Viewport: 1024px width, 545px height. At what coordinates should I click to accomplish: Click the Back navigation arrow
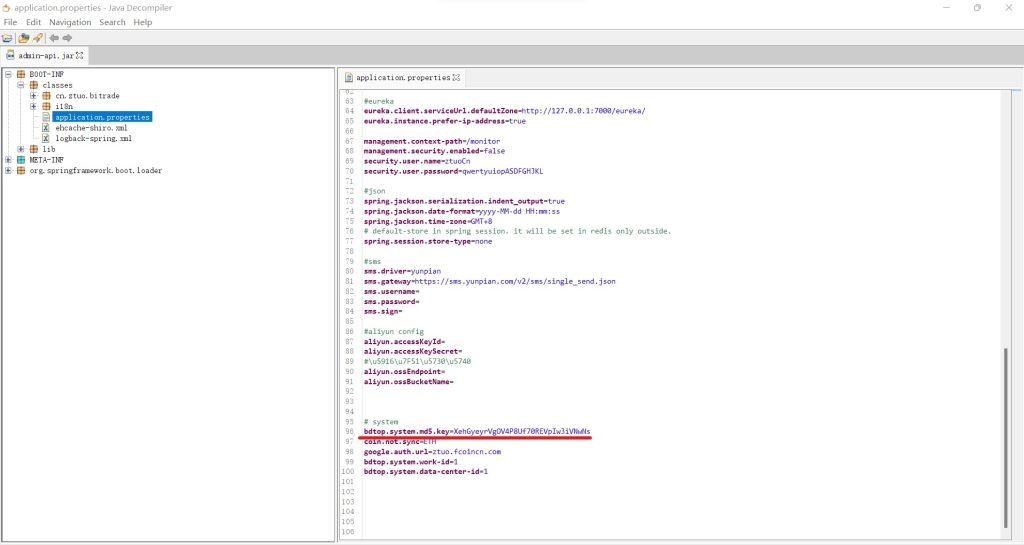54,38
